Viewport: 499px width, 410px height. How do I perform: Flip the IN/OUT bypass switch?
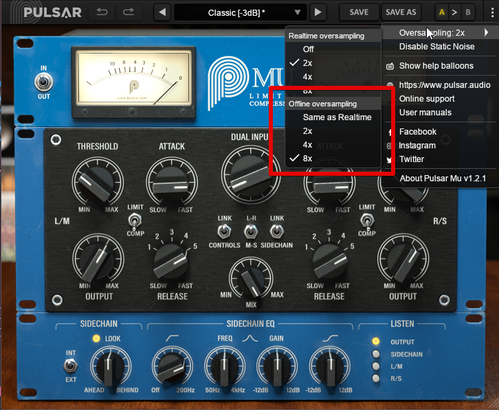44,82
